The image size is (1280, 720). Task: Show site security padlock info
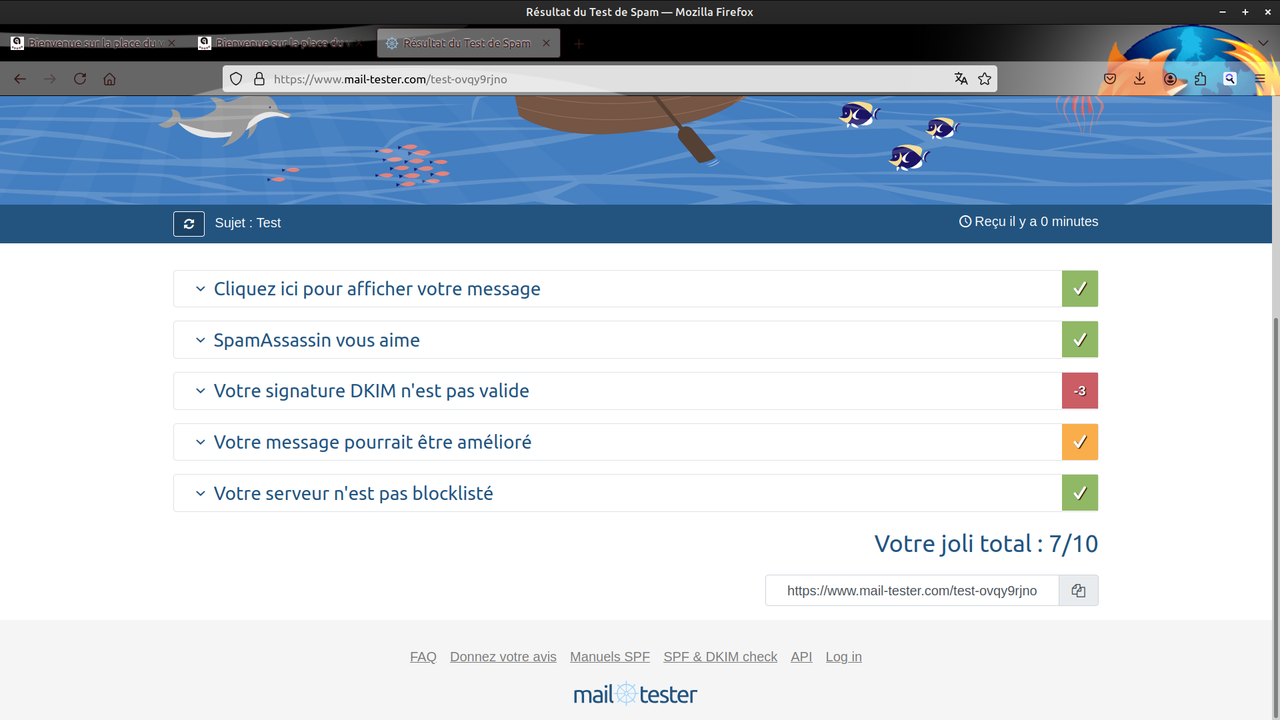coord(258,79)
